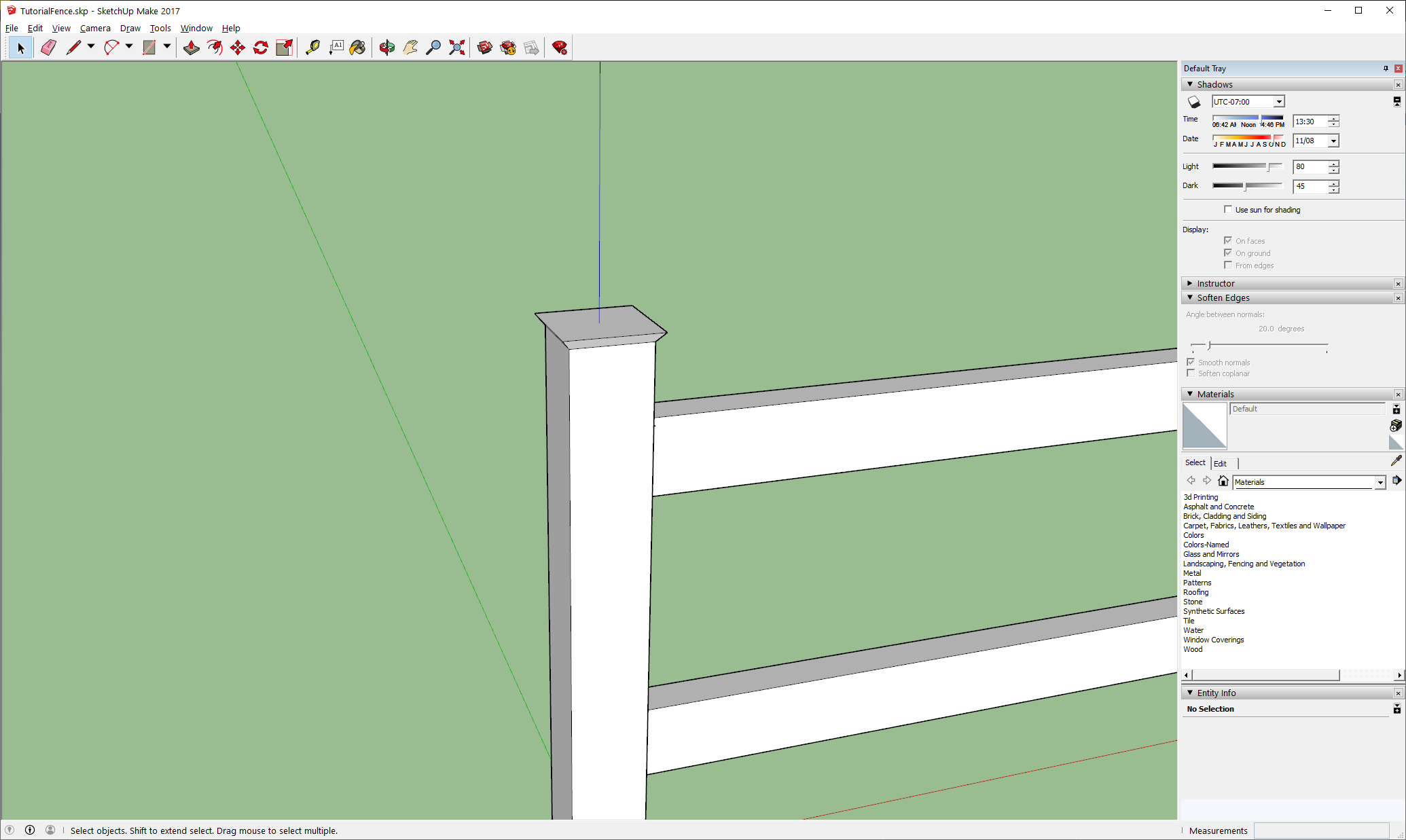This screenshot has height=840, width=1406.
Task: Open the Camera menu
Action: tap(95, 28)
